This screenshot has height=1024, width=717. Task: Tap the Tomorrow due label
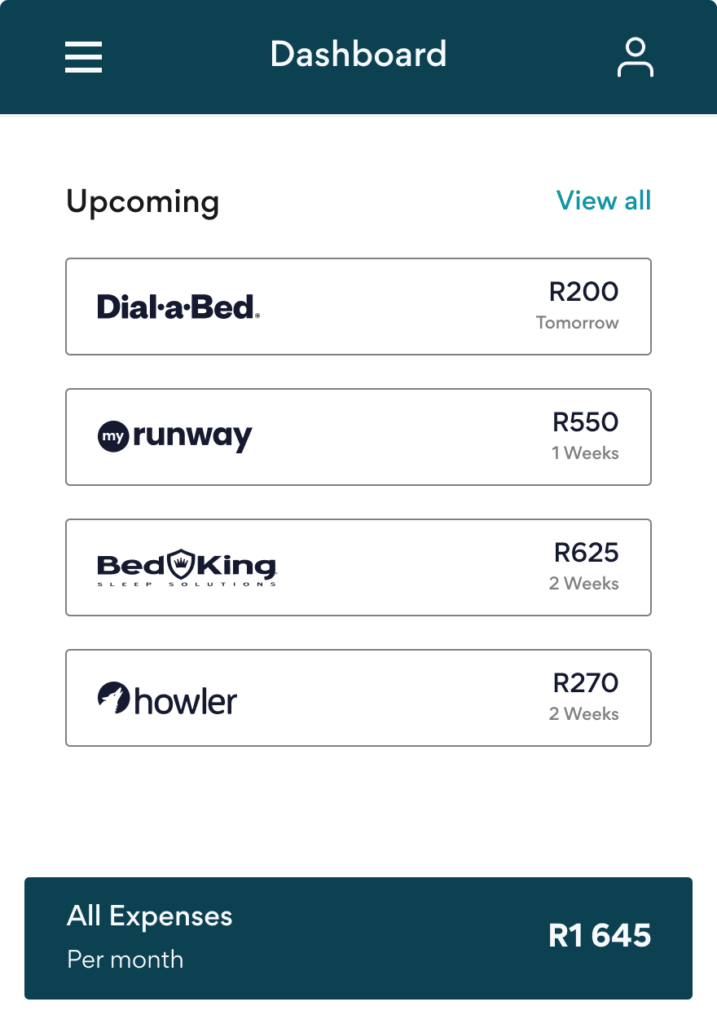point(577,323)
